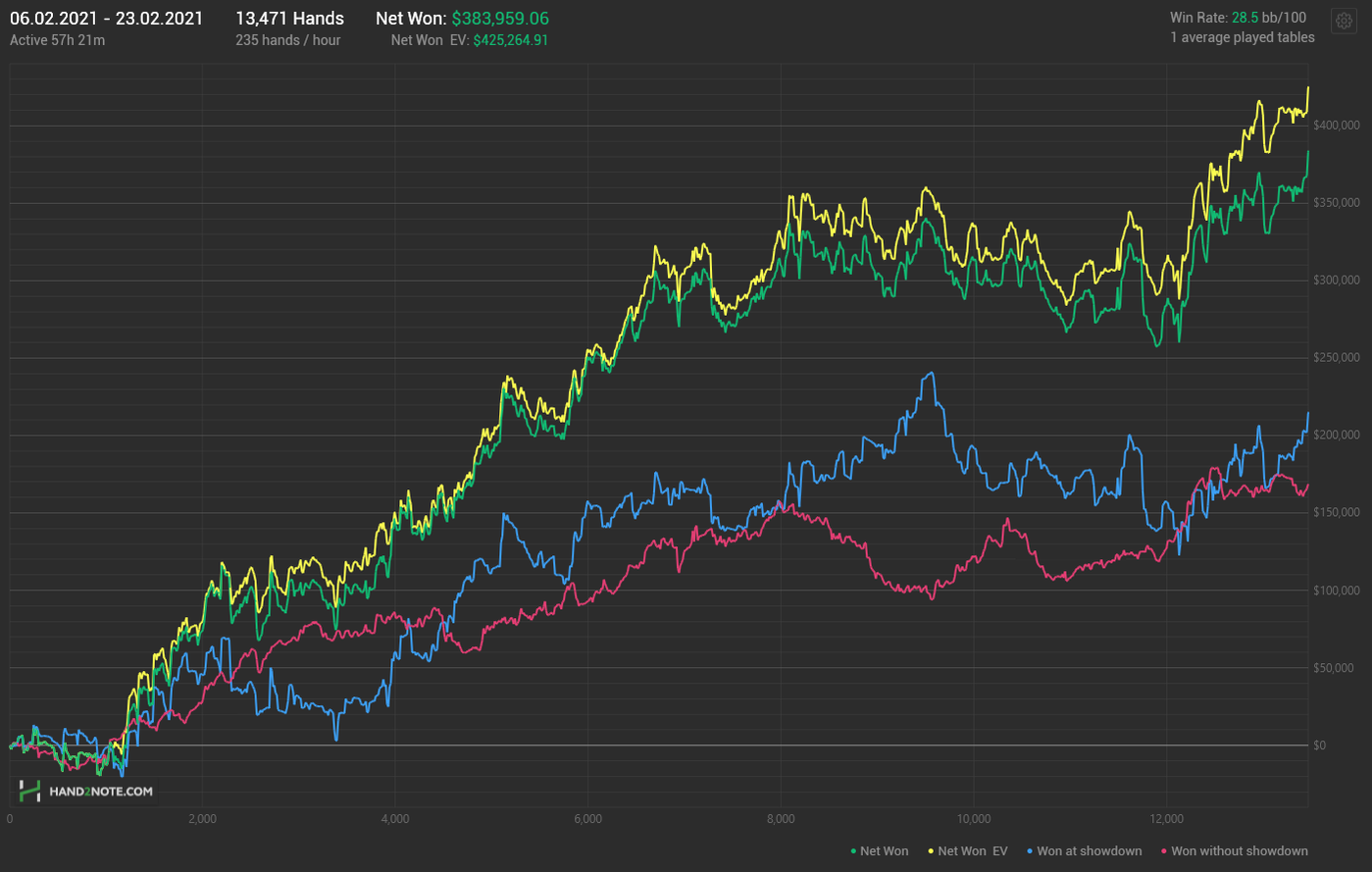
Task: Click the yellow Net Won EV legend dot
Action: (931, 851)
